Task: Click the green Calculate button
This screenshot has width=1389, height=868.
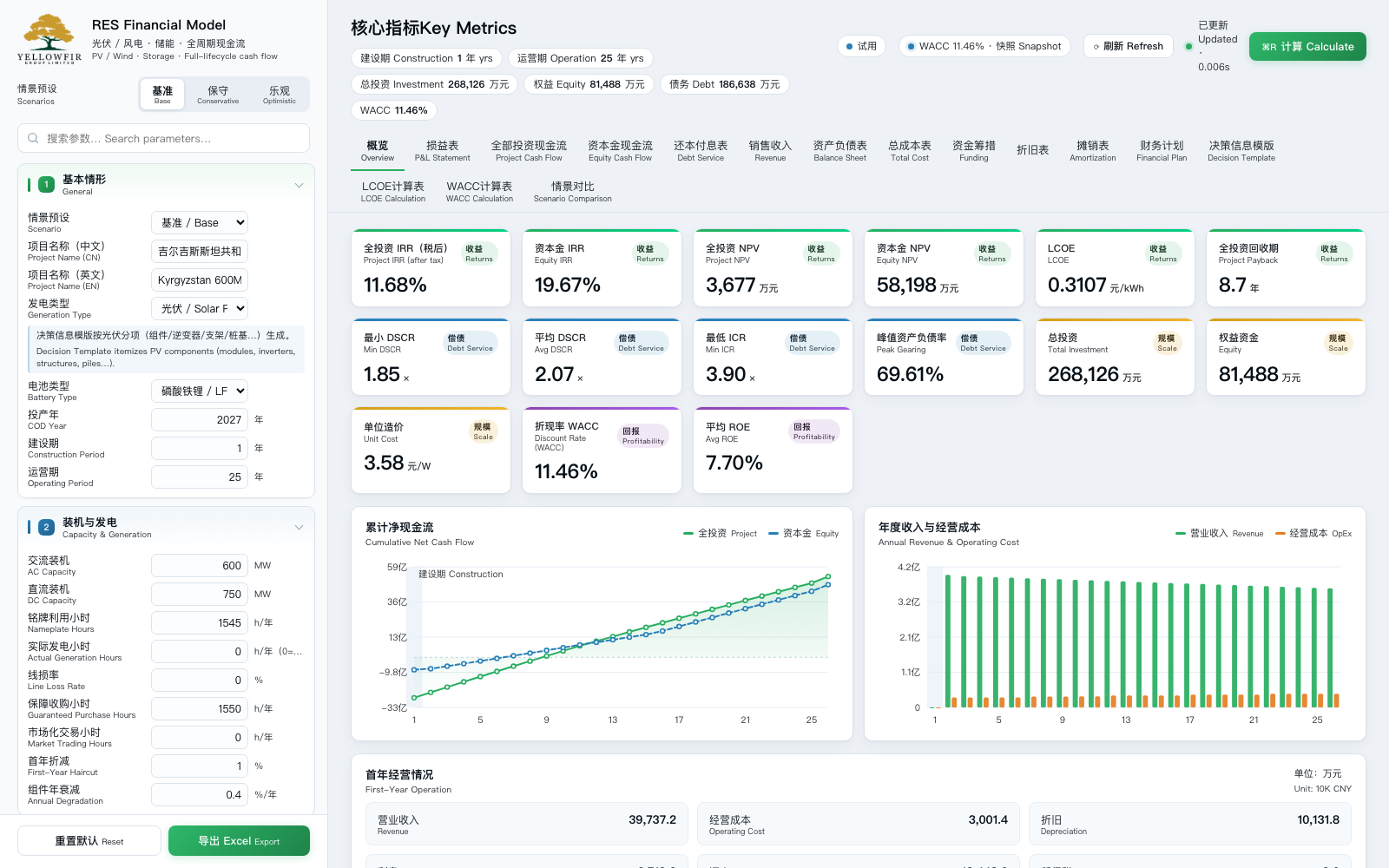Action: (1307, 47)
